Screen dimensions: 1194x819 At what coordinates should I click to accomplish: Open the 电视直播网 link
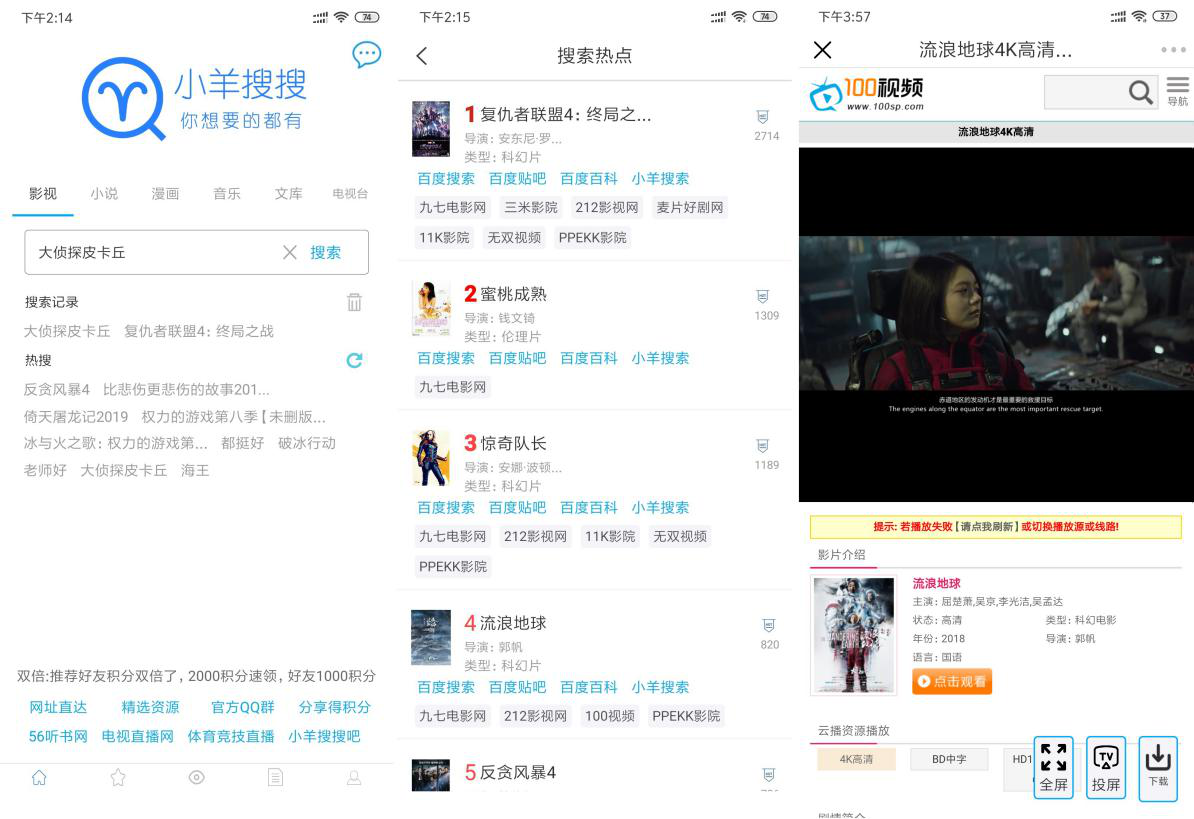coord(138,736)
